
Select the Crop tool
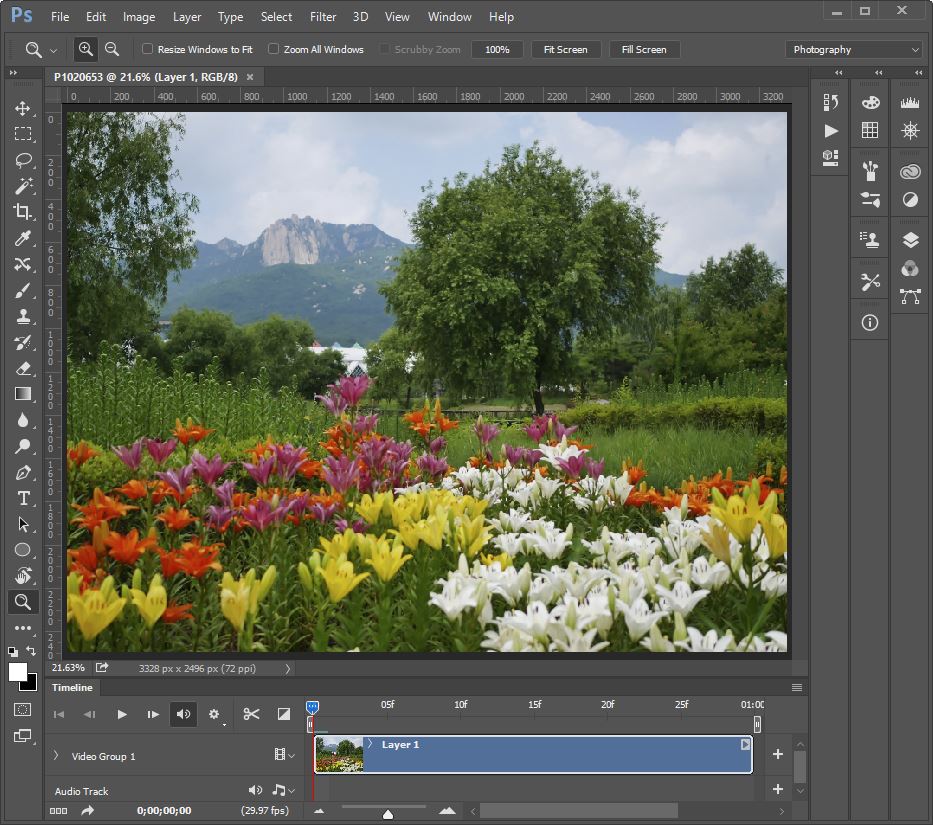click(x=22, y=212)
